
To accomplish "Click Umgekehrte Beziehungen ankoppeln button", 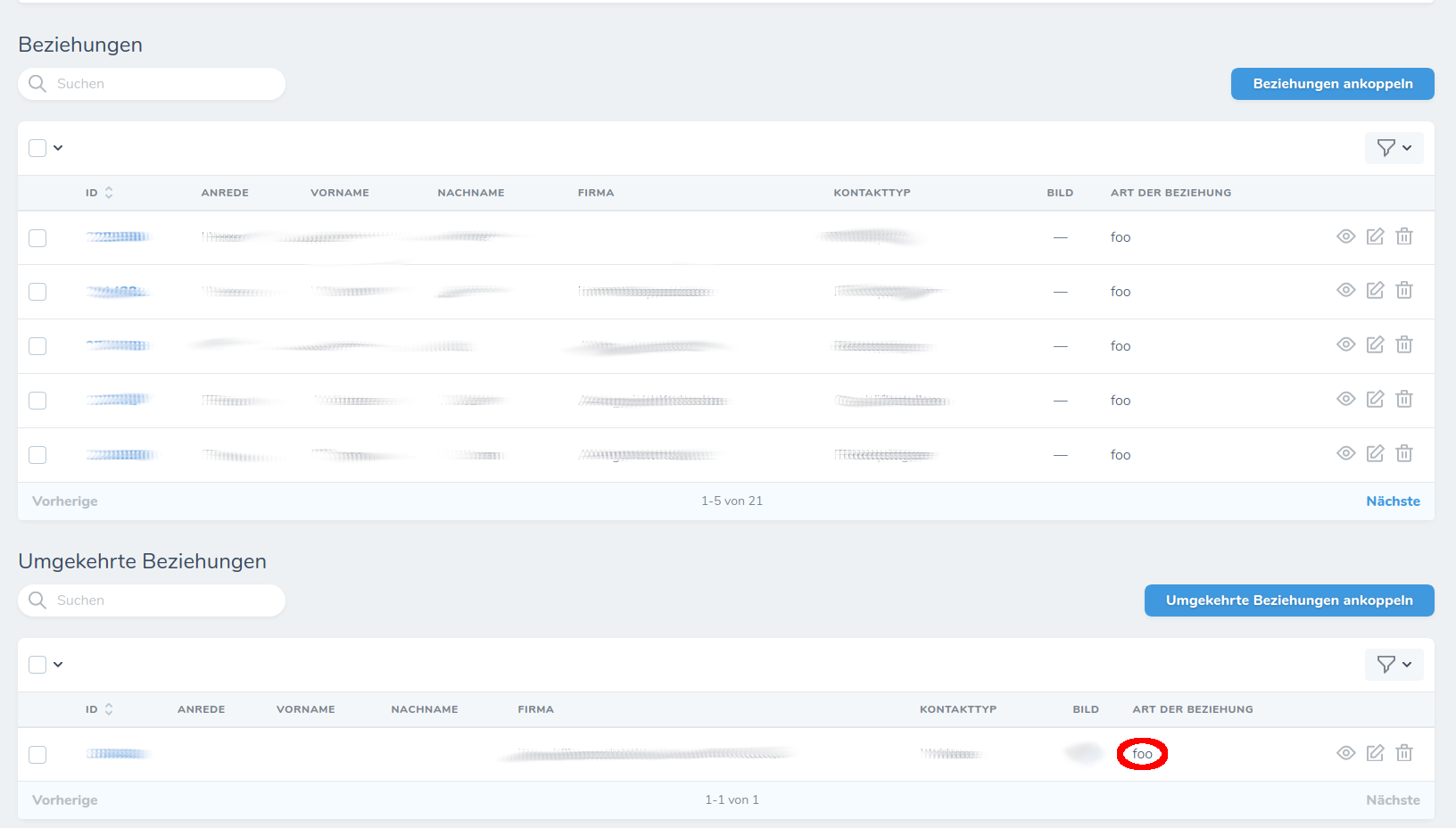I will click(x=1288, y=600).
